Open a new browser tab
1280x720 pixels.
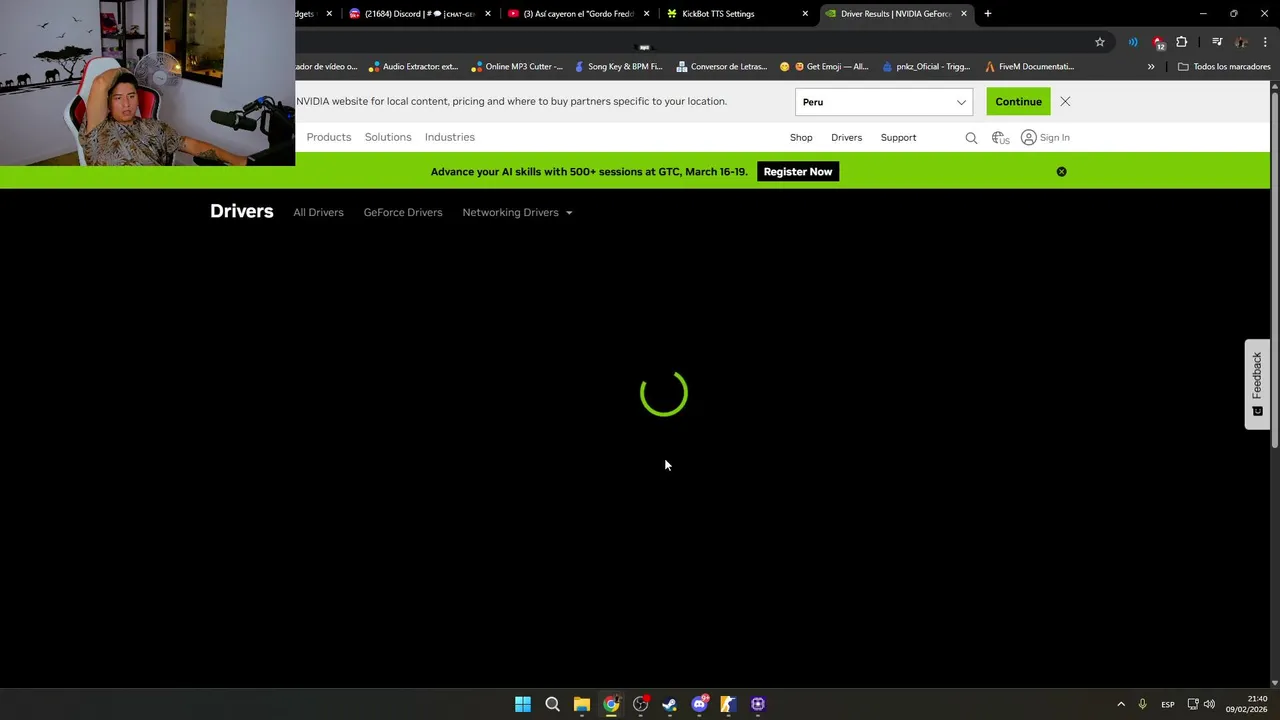pos(988,14)
